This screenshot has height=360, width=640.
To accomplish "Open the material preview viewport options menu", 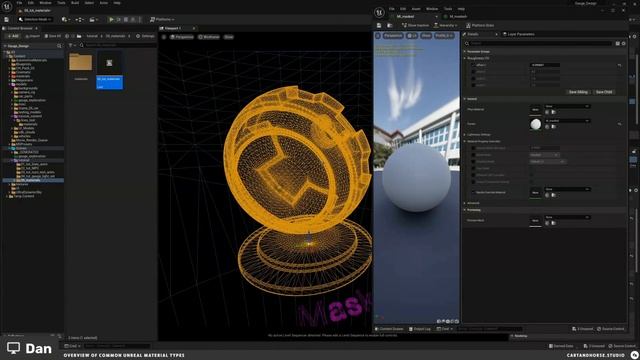I will click(x=378, y=36).
